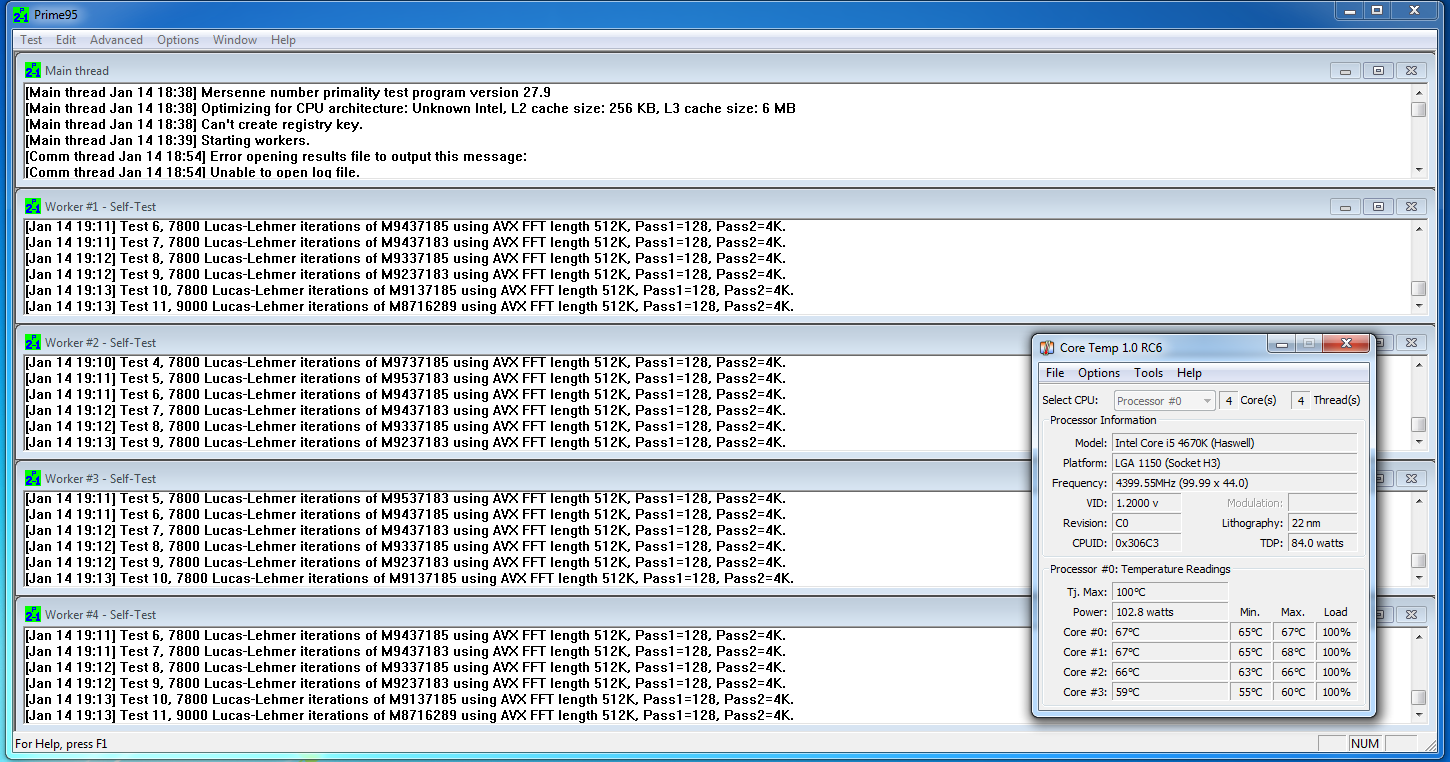1450x762 pixels.
Task: Open the Advanced menu in Prime95
Action: [116, 40]
